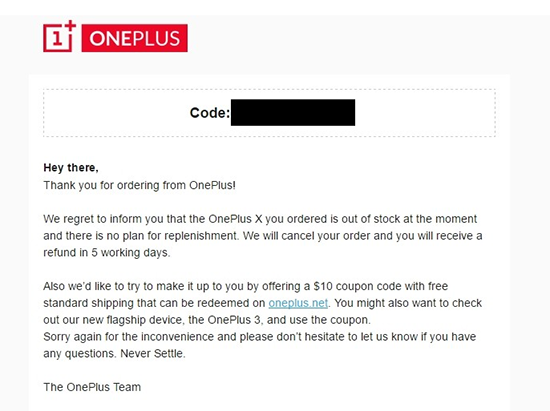Click the 'no plan for replenishment' text

tap(172, 236)
